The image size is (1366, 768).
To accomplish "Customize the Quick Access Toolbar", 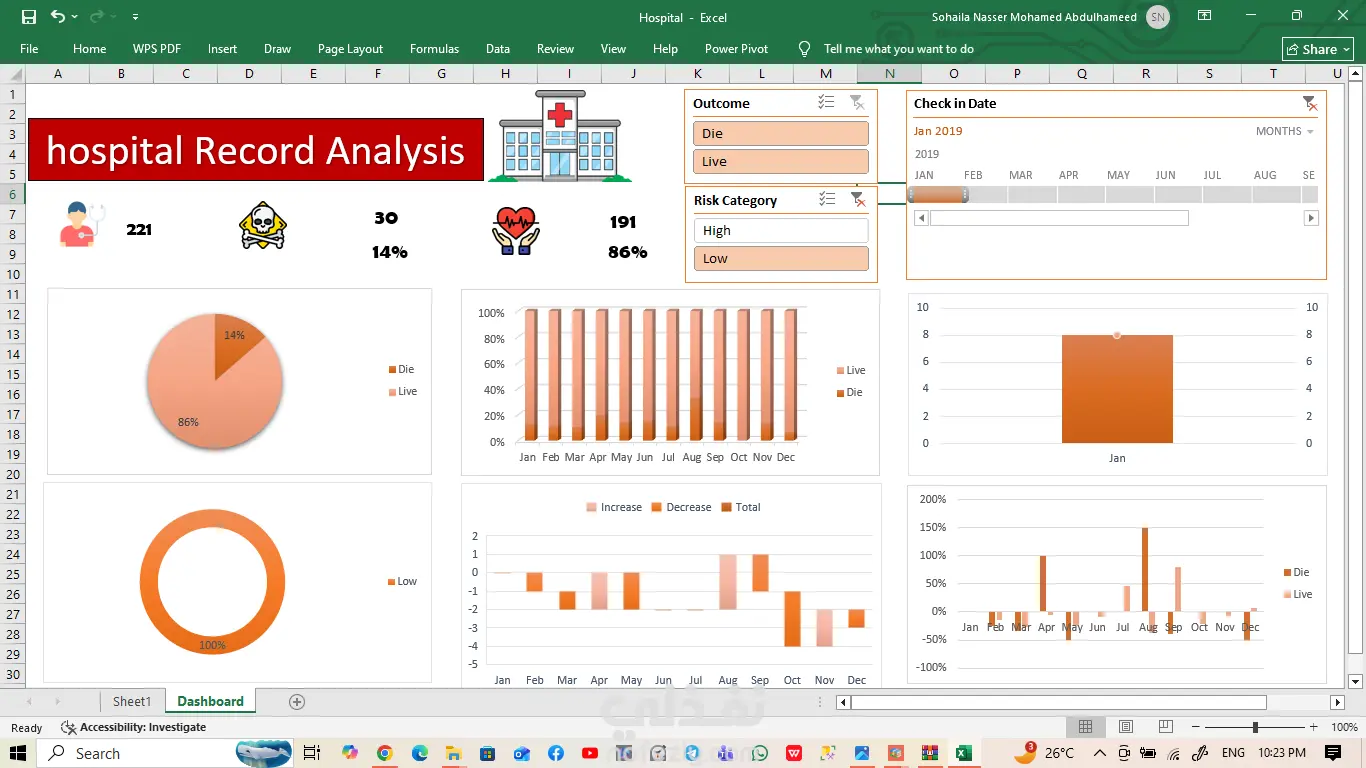I will click(135, 17).
